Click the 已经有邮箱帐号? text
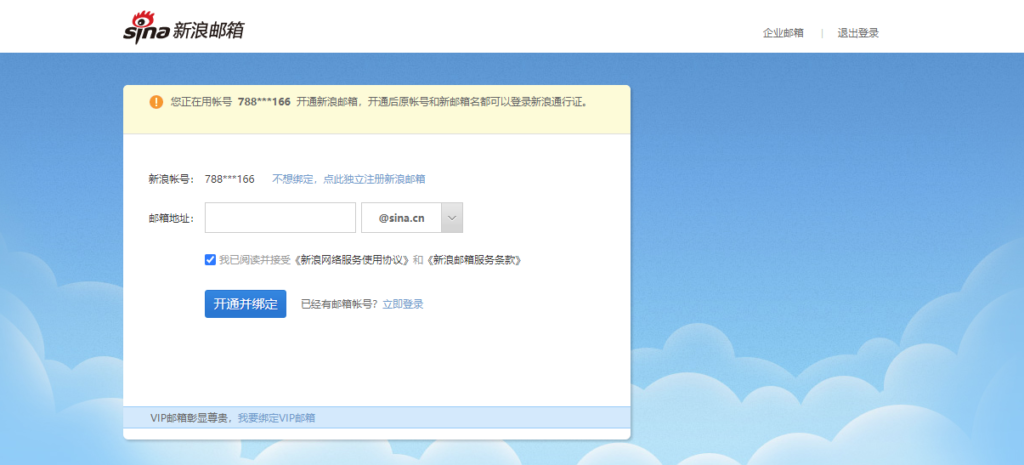The width and height of the screenshot is (1024, 465). 340,304
